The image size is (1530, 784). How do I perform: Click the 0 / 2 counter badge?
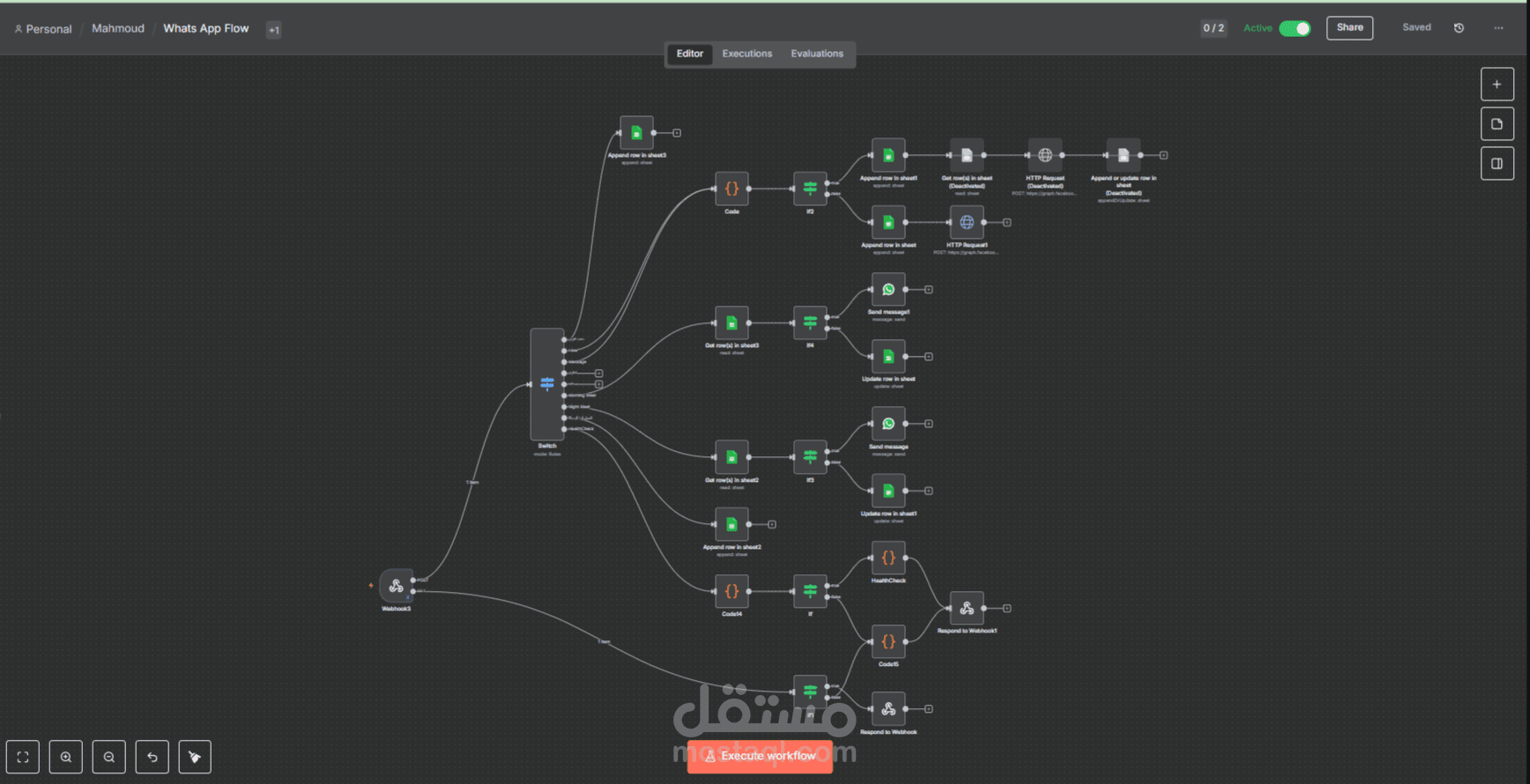[x=1214, y=28]
